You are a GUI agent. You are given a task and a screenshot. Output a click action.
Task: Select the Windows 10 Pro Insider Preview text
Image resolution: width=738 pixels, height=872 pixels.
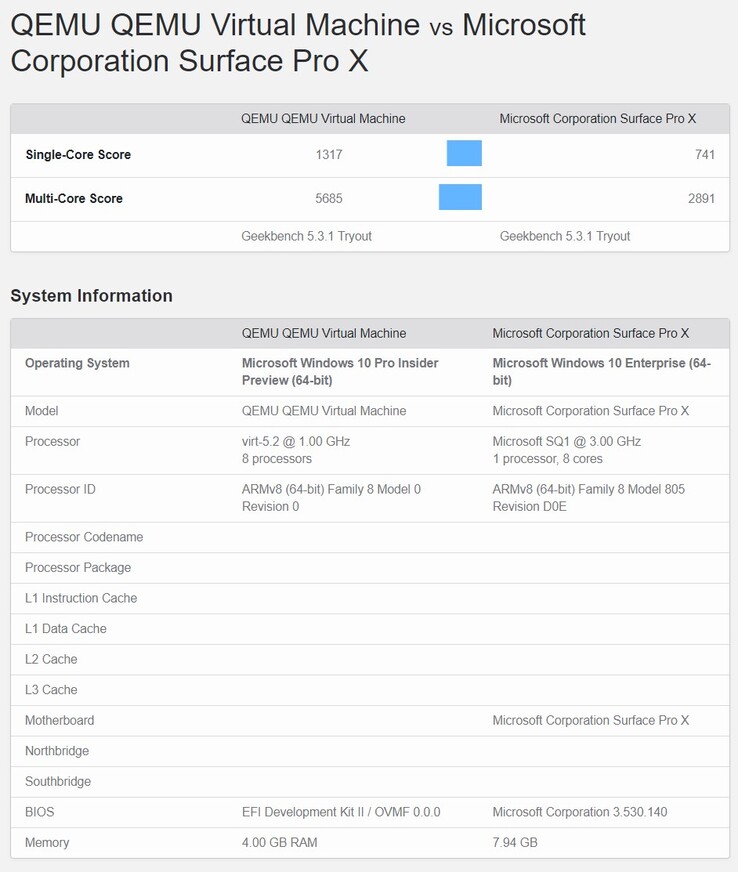(x=340, y=372)
